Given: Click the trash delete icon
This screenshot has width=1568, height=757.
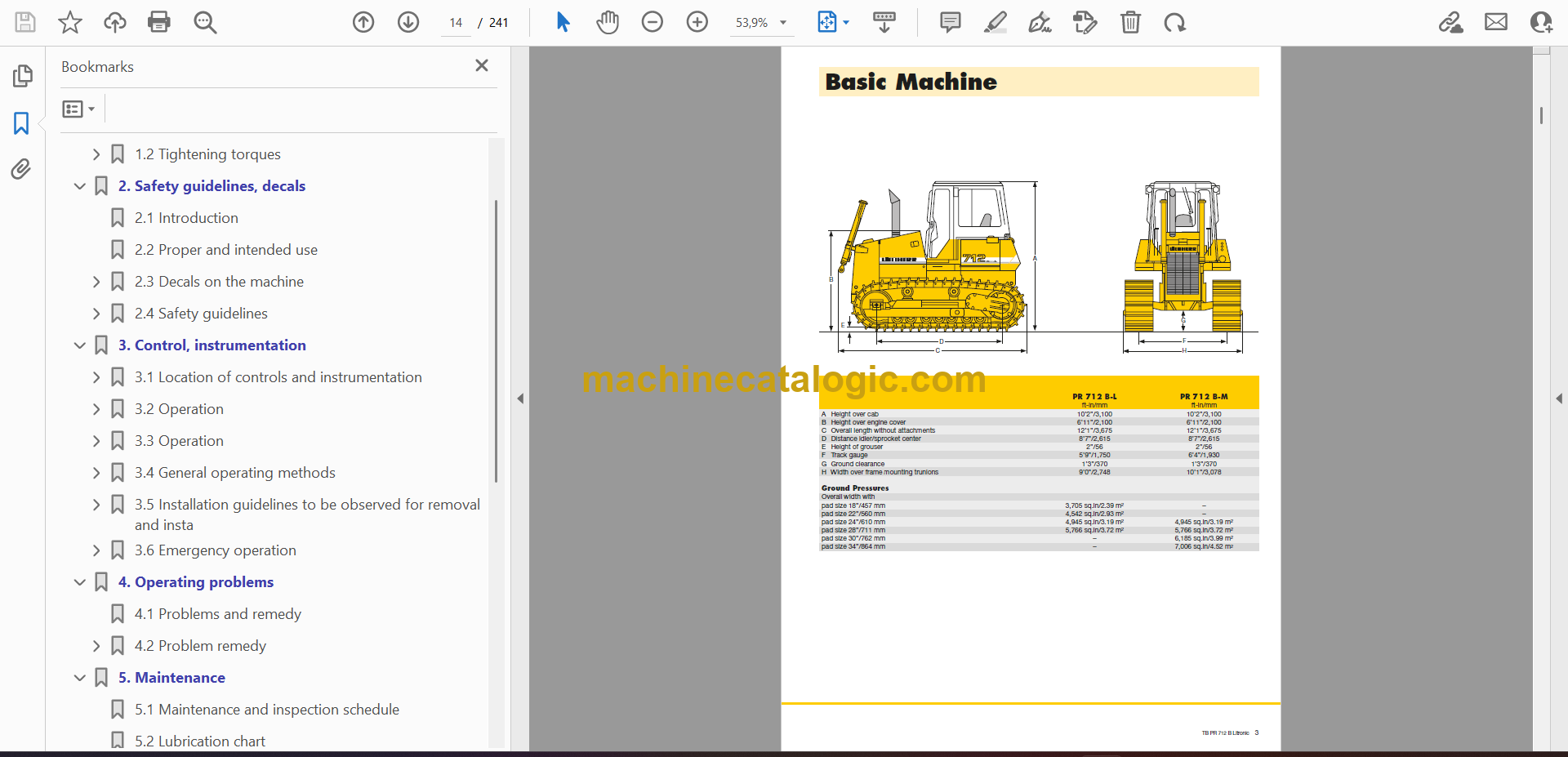Looking at the screenshot, I should [x=1130, y=22].
